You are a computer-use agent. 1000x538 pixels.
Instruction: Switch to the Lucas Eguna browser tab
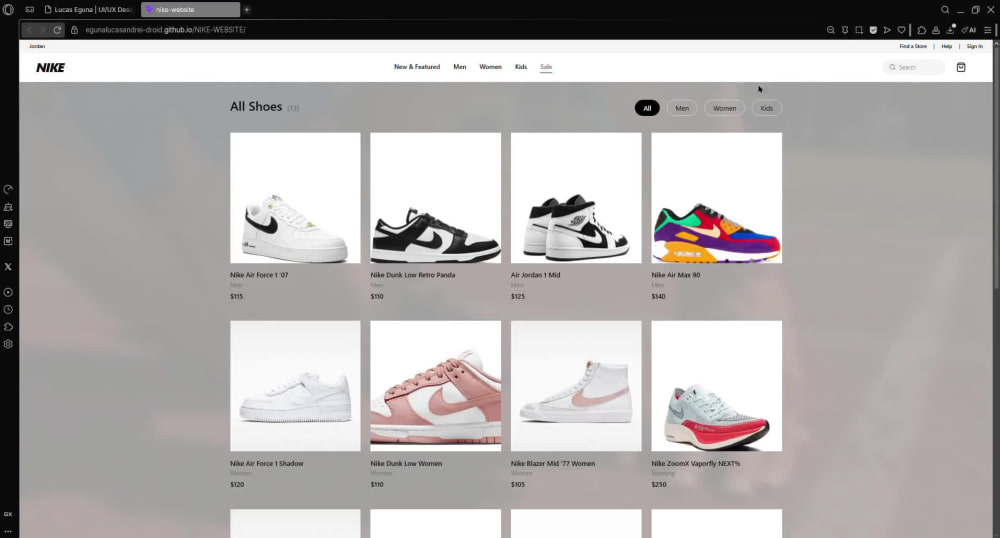tap(89, 10)
